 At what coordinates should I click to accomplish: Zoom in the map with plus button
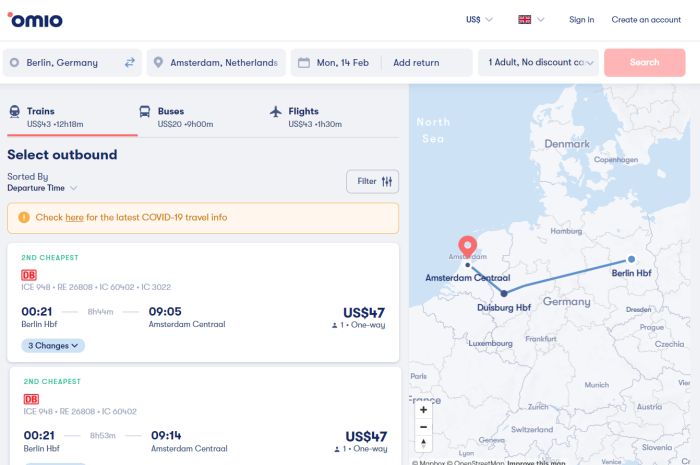(x=423, y=410)
